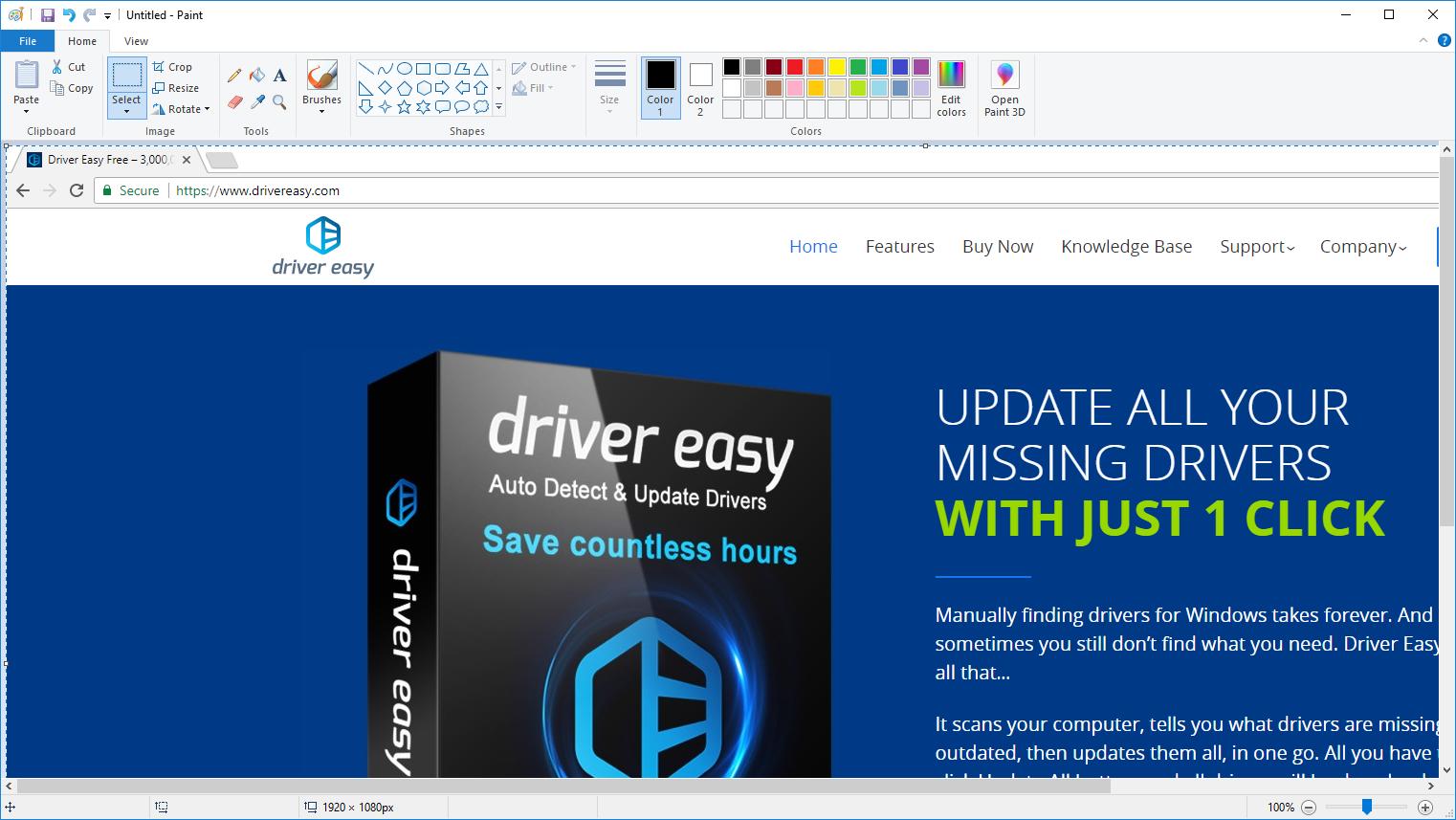1456x820 pixels.
Task: Select the Eraser tool
Action: [234, 100]
